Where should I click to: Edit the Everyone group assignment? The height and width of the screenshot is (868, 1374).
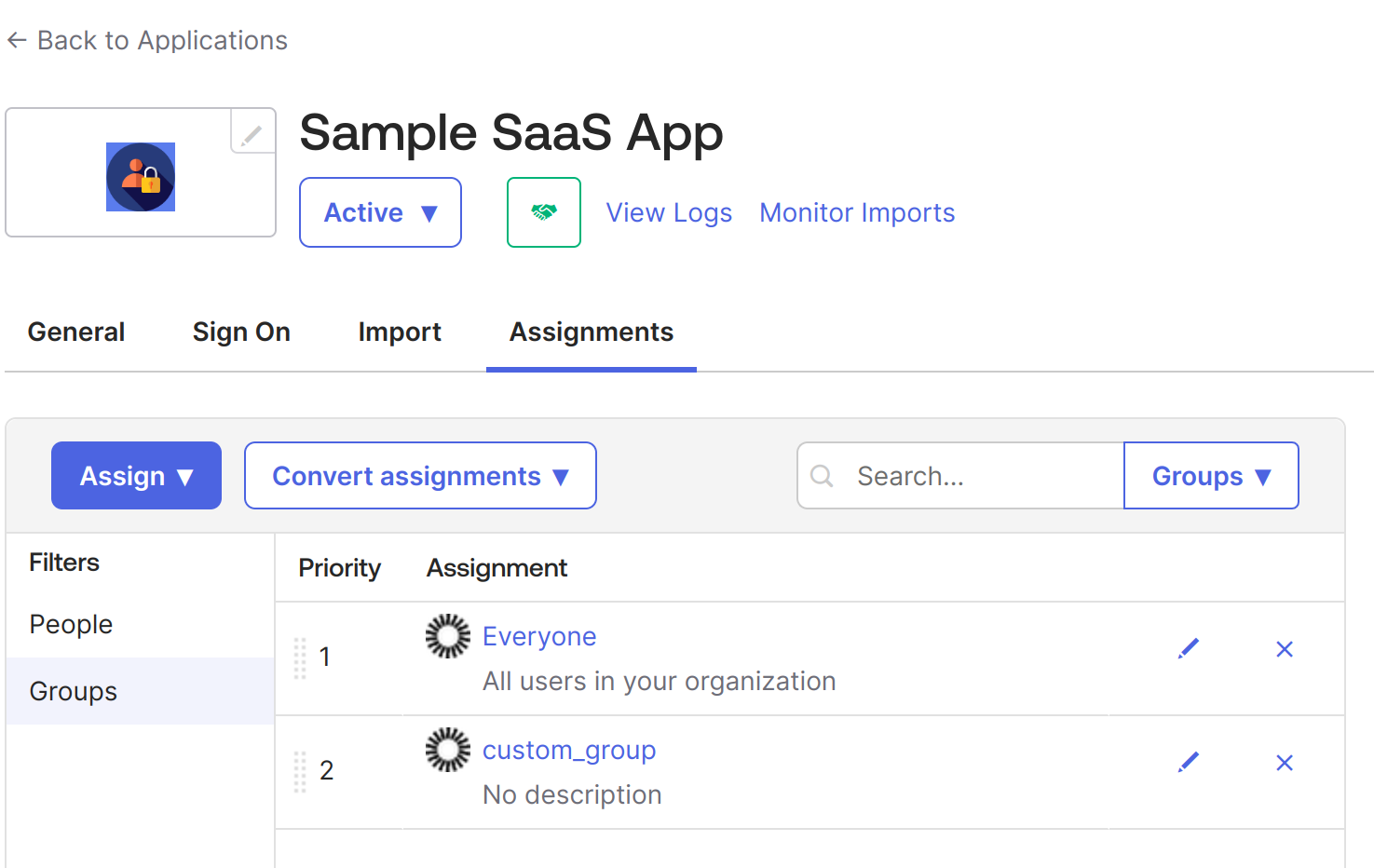click(1189, 649)
